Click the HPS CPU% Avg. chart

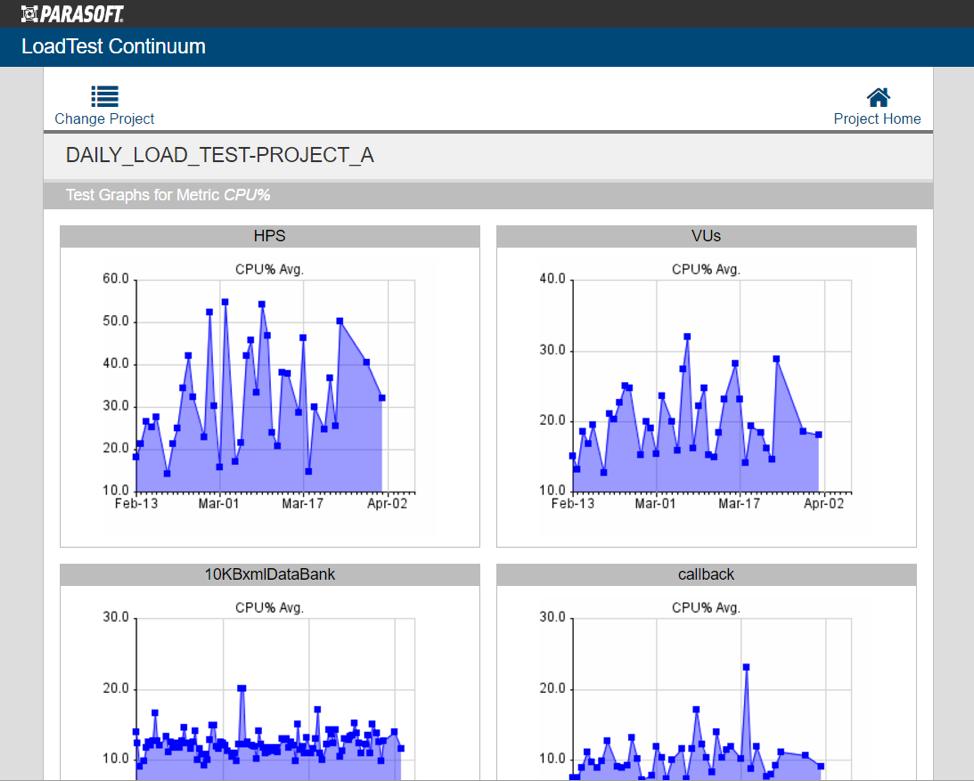point(275,386)
